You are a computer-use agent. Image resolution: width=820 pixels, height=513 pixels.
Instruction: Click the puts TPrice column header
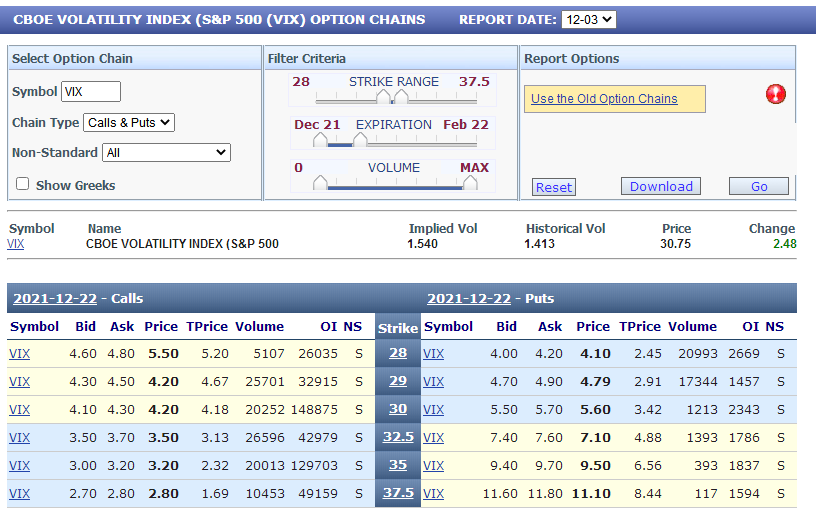click(640, 327)
